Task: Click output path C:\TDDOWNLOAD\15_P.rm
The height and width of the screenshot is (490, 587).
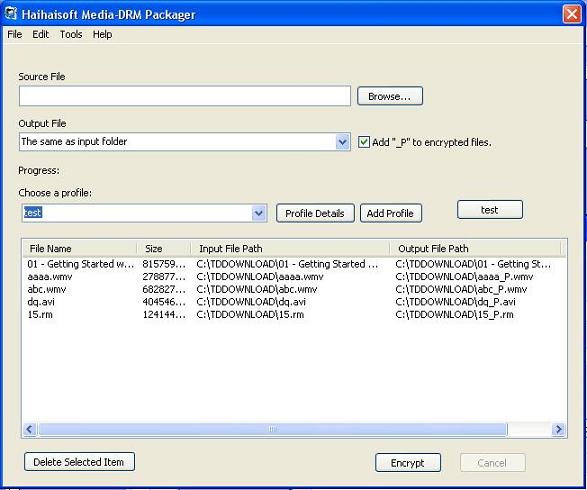Action: tap(454, 314)
